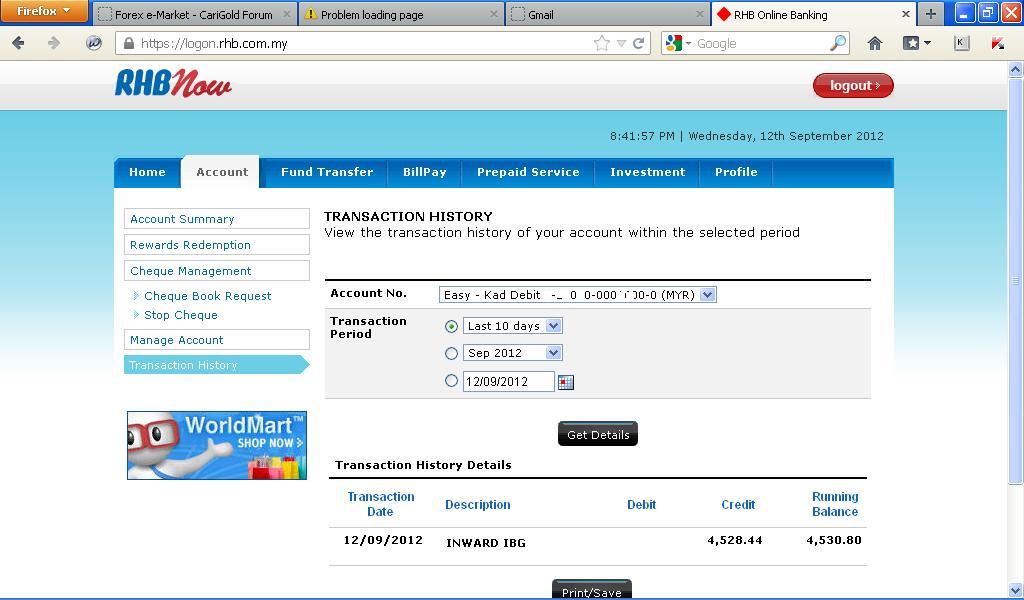Click the scrollbar down arrow
Image resolution: width=1024 pixels, height=600 pixels.
pos(1016,590)
